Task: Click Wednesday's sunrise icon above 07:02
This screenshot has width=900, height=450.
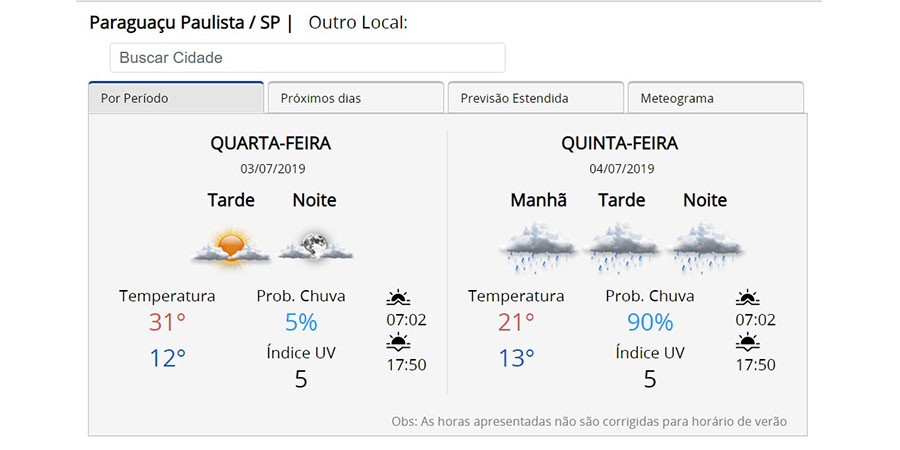Action: [x=398, y=298]
